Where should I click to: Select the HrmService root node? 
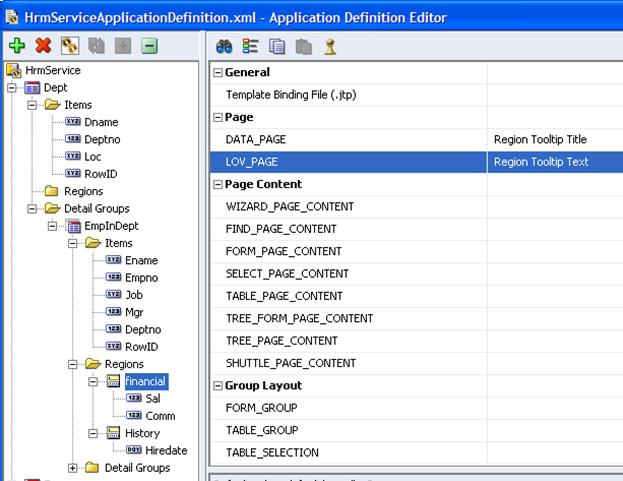(x=52, y=71)
